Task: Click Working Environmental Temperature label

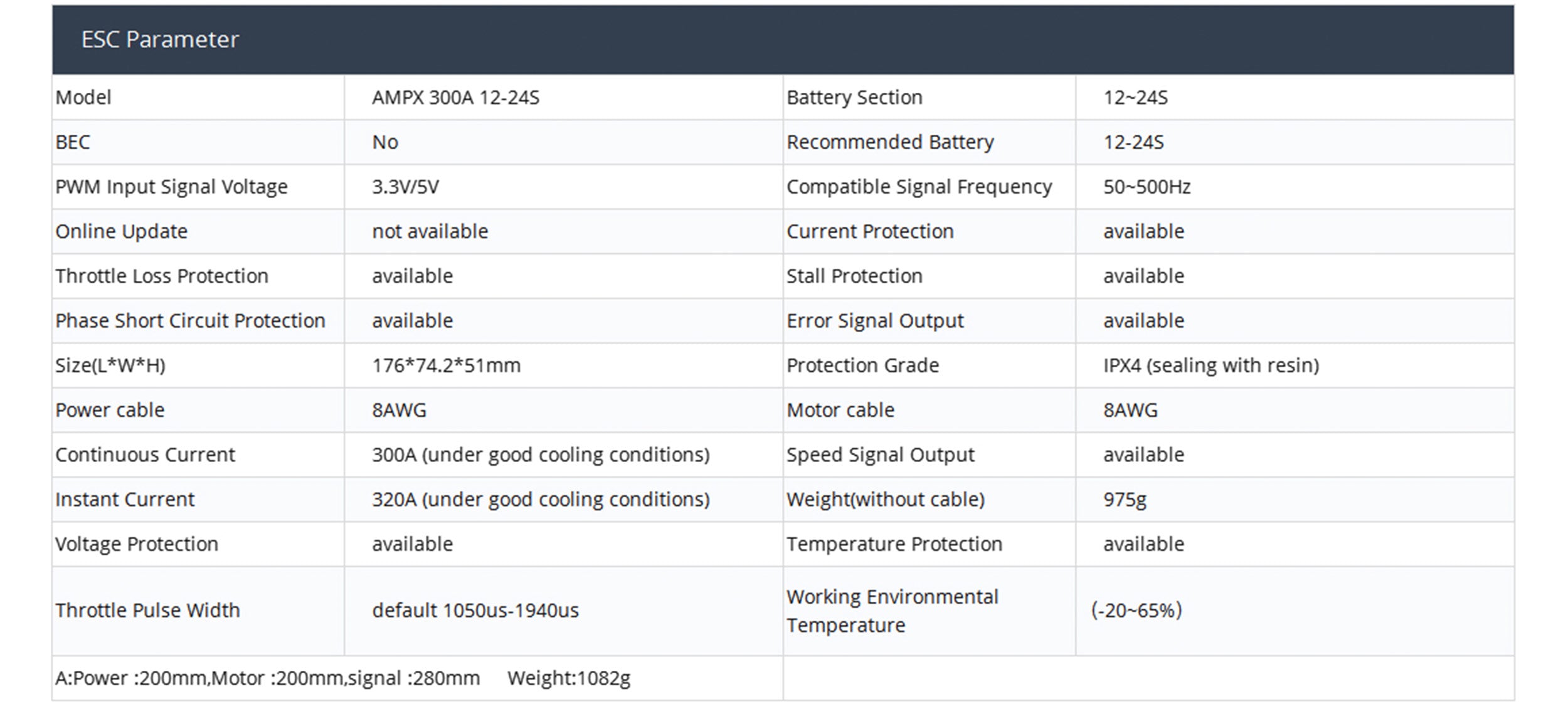Action: click(x=892, y=610)
